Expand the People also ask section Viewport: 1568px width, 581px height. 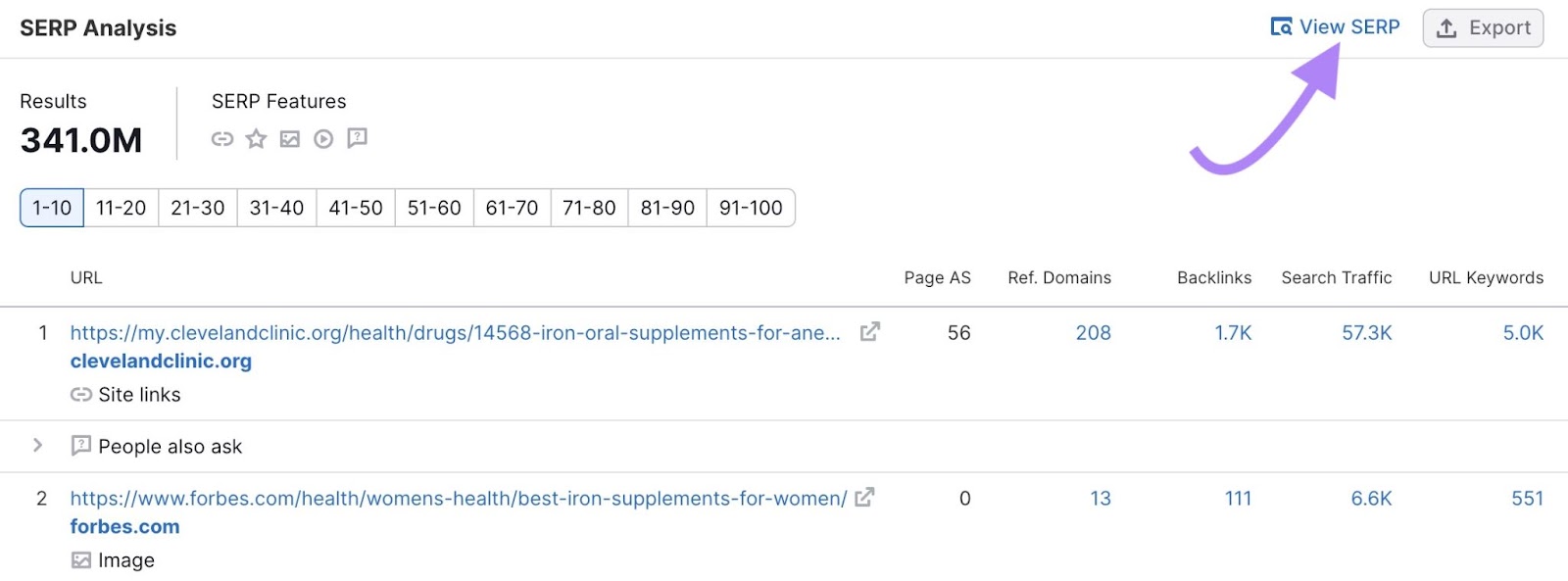point(37,446)
